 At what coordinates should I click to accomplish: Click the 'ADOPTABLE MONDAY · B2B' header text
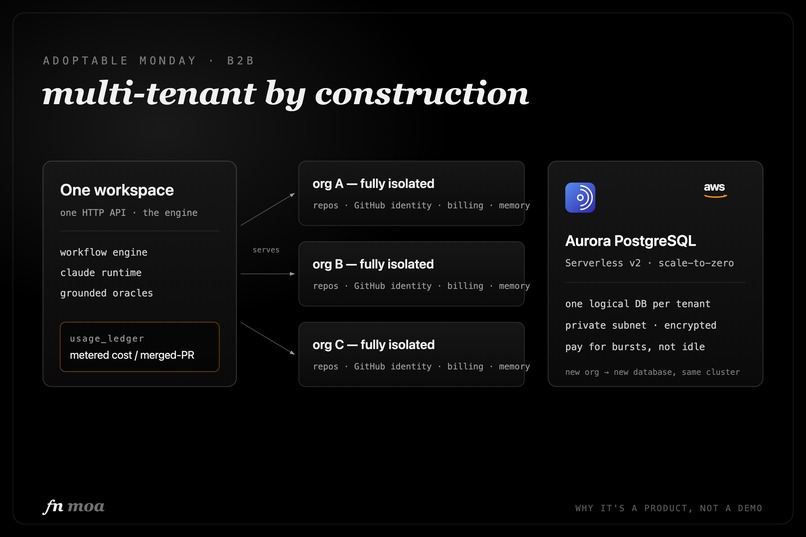click(149, 61)
